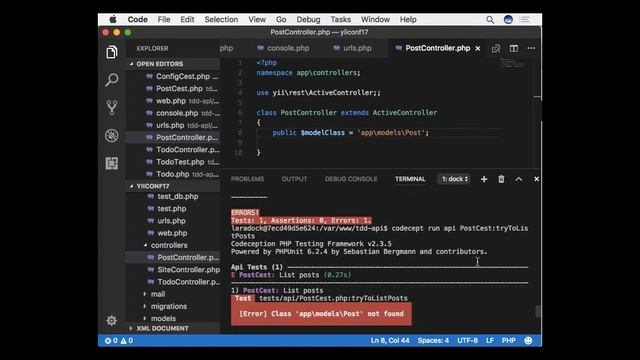Image resolution: width=640 pixels, height=360 pixels.
Task: Place cursor on the $modelClass code line
Action: pyautogui.click(x=351, y=133)
